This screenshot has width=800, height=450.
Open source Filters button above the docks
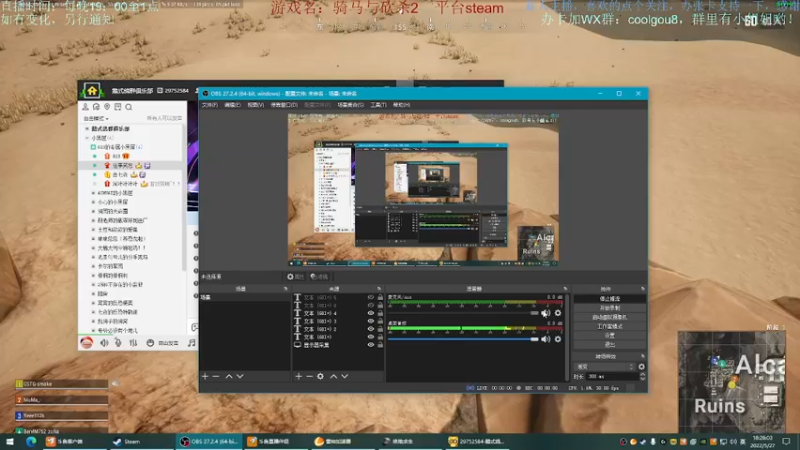(x=319, y=277)
